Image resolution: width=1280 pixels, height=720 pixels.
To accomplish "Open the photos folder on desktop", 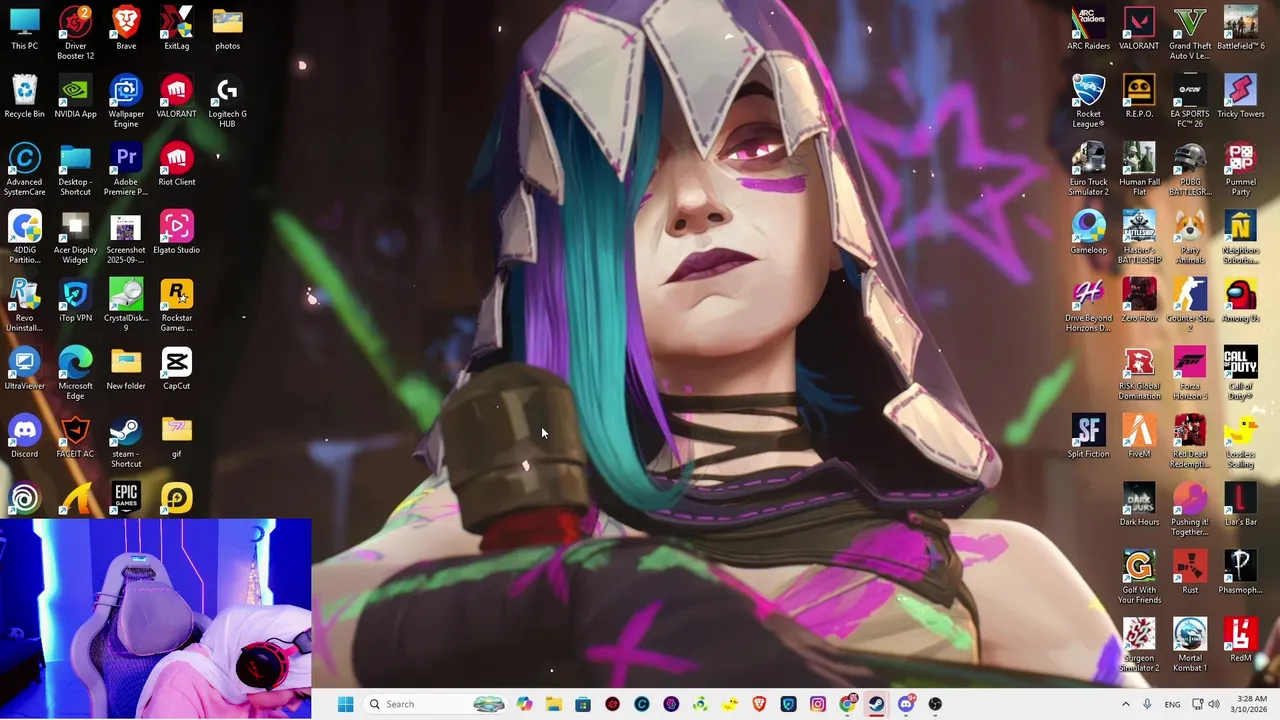I will click(x=227, y=29).
